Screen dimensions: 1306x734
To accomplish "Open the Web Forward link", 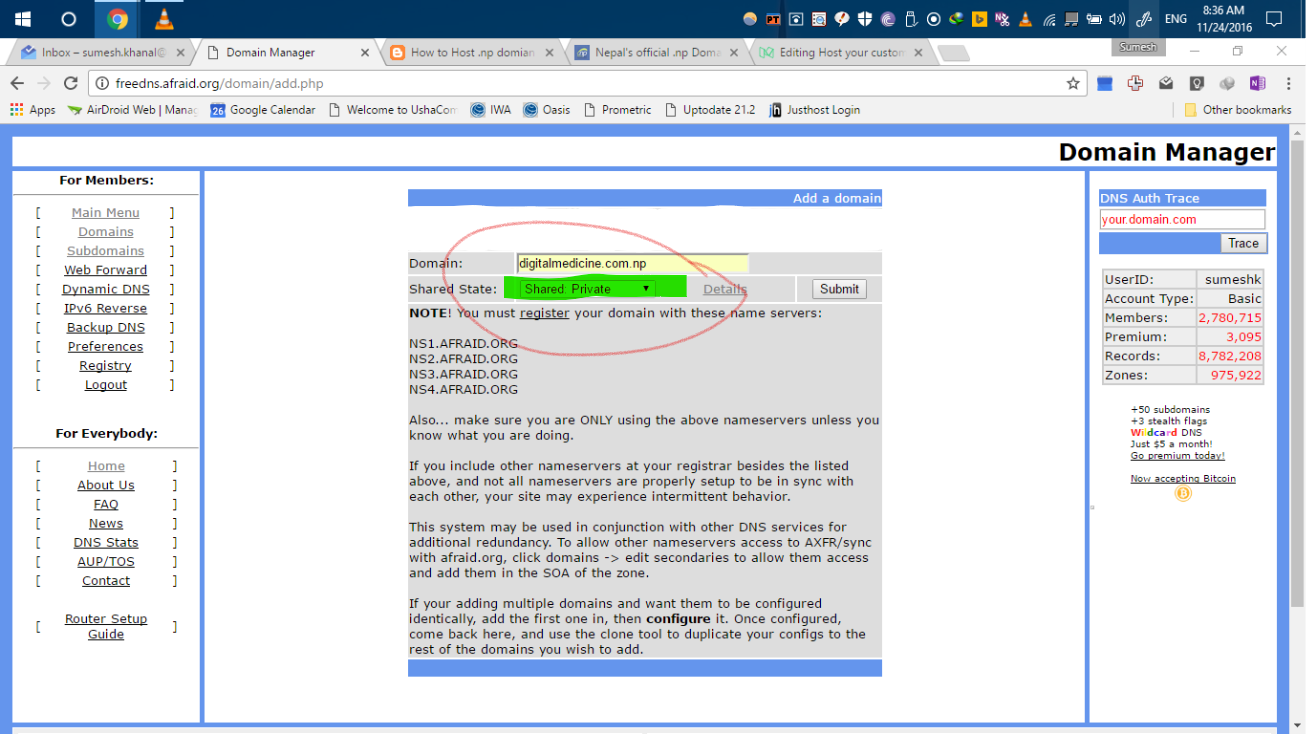I will pyautogui.click(x=105, y=270).
